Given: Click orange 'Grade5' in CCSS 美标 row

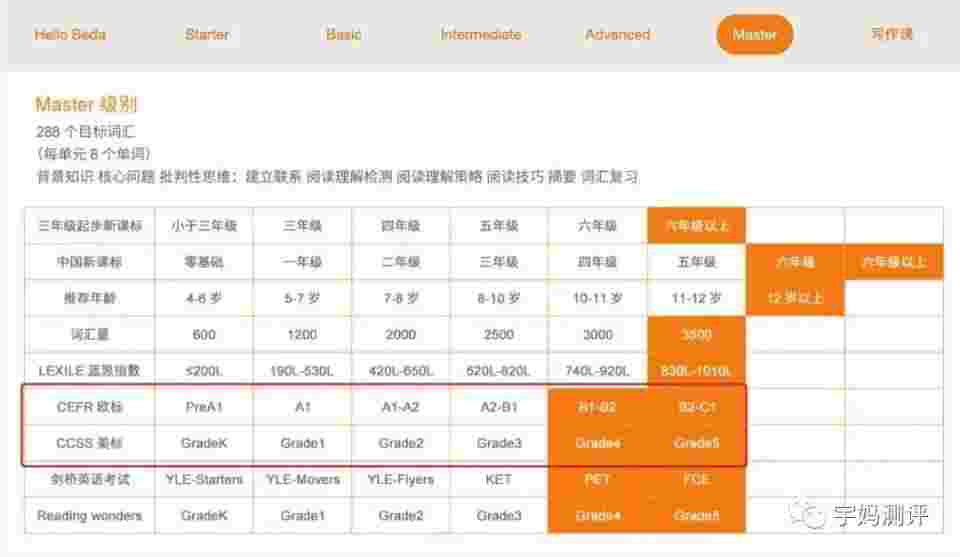Looking at the screenshot, I should click(696, 443).
